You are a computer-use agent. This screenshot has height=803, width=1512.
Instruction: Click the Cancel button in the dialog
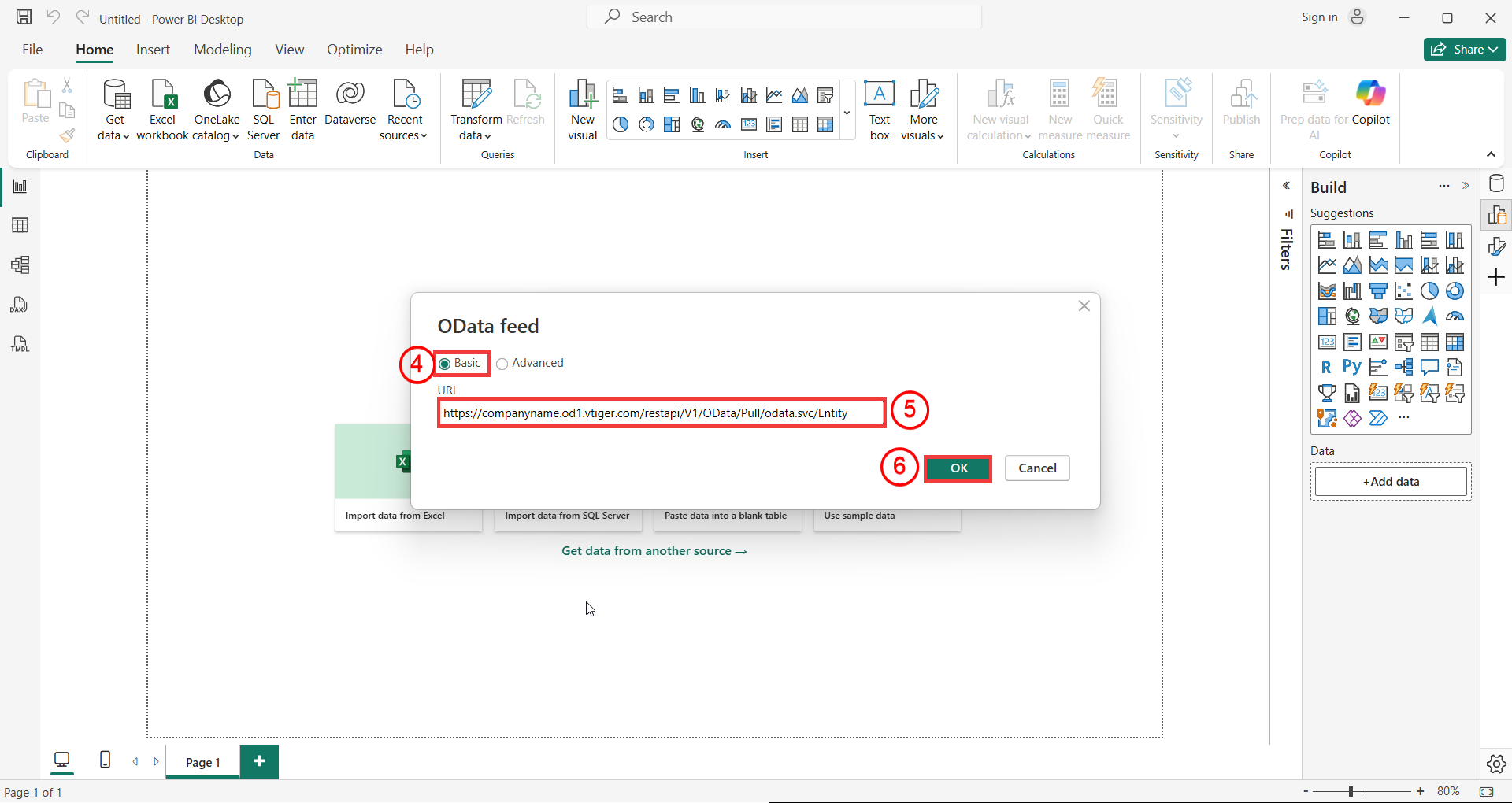[1037, 468]
